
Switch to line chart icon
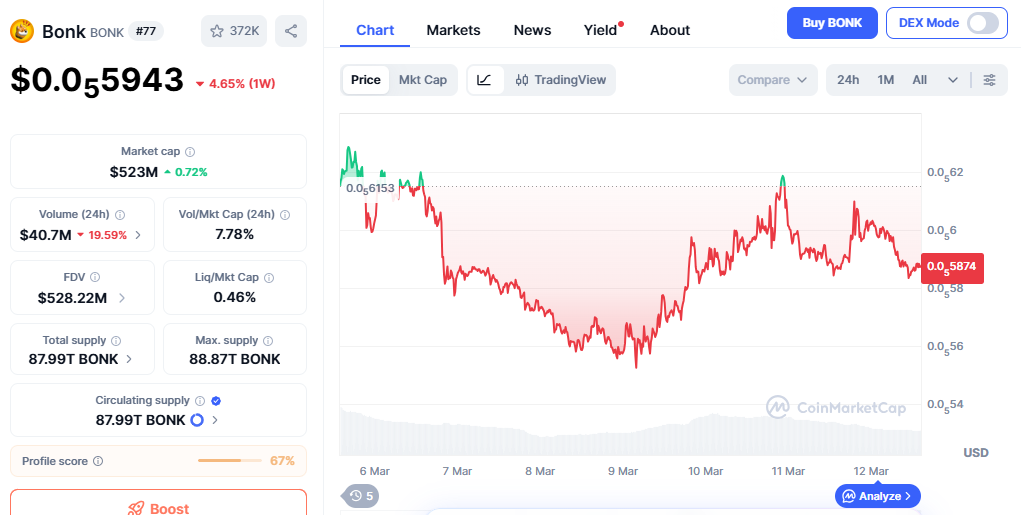[x=484, y=80]
